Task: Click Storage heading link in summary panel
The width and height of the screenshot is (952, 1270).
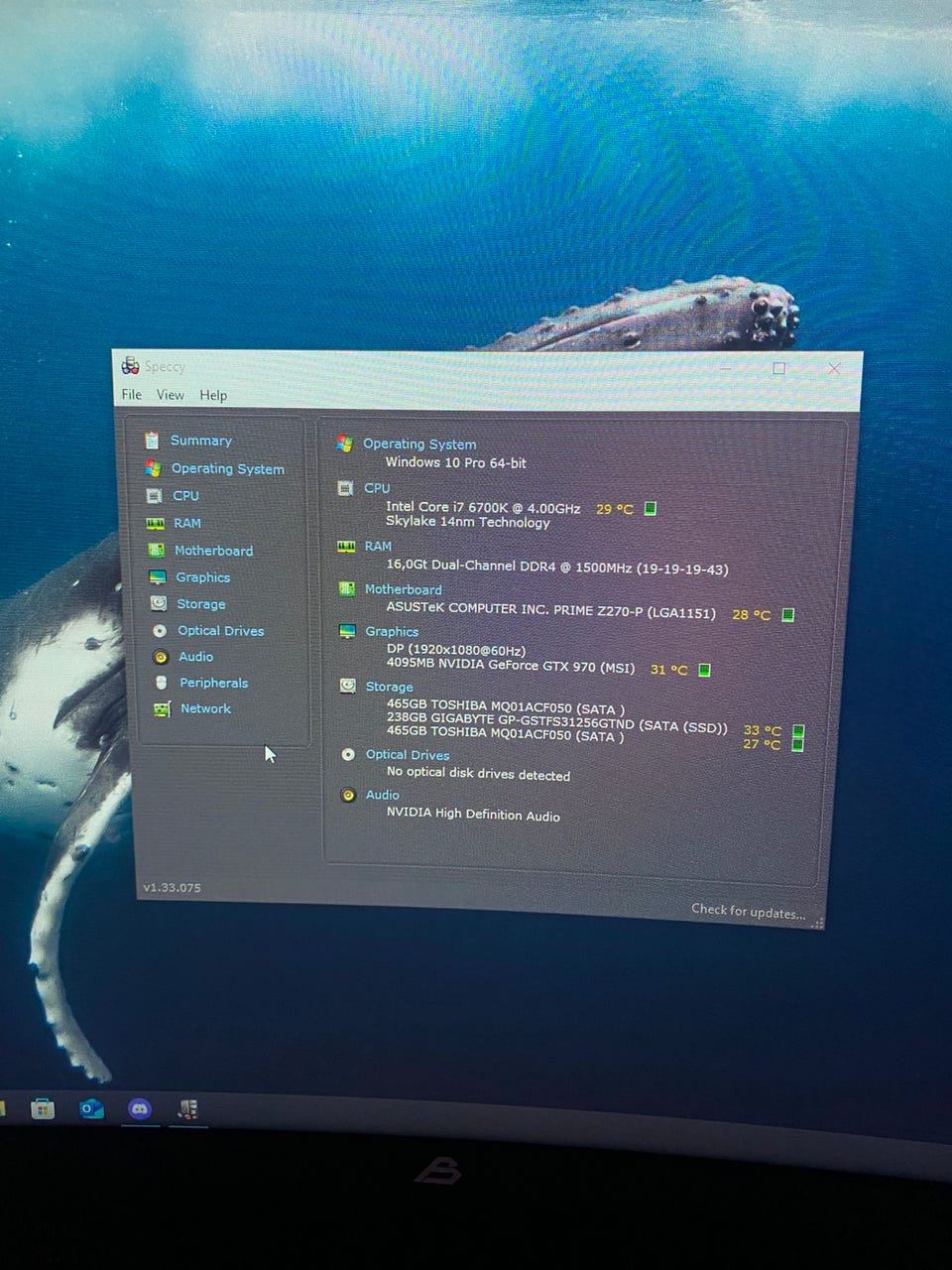Action: [390, 687]
